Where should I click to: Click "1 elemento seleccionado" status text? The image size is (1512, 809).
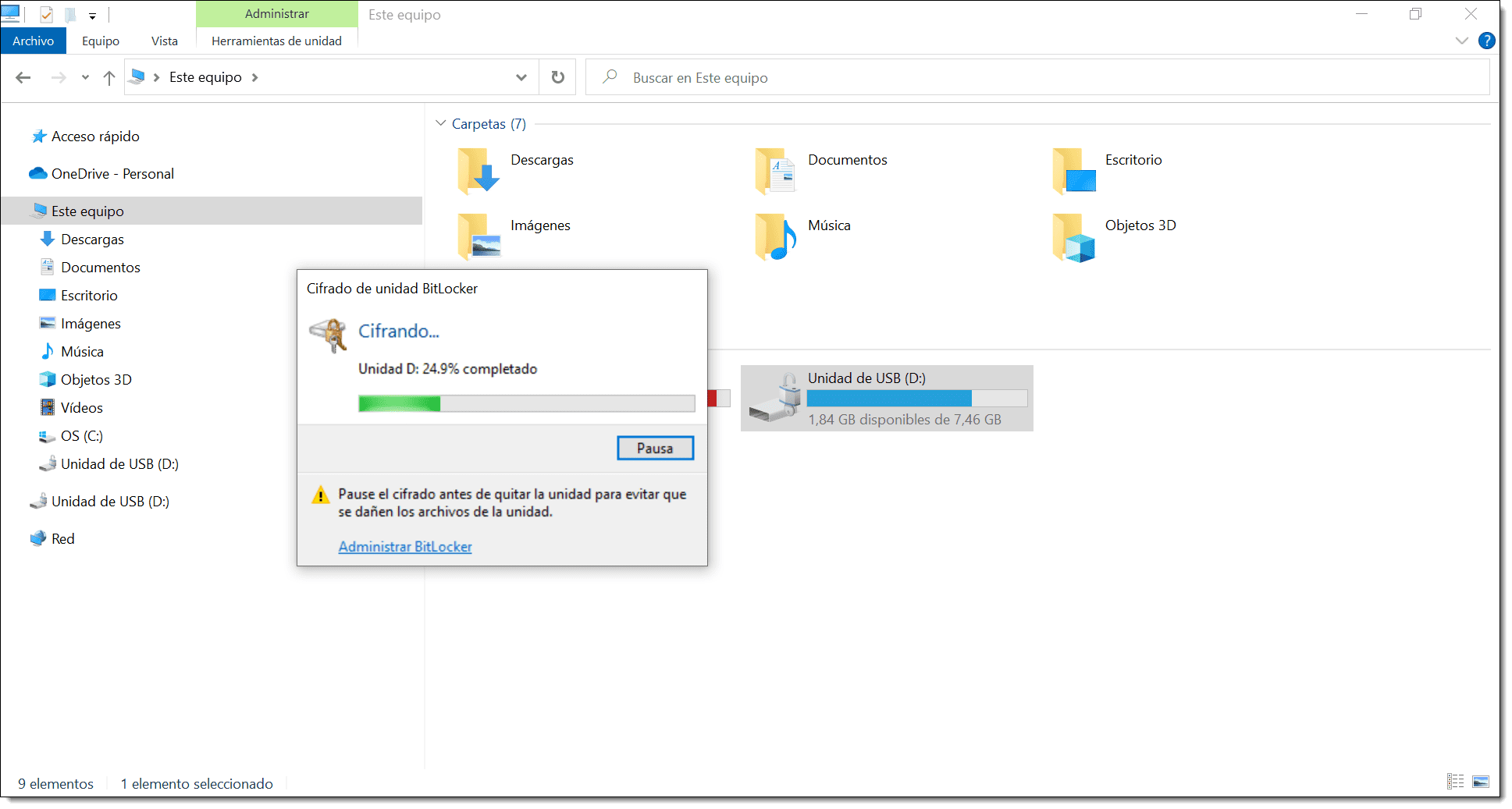point(197,784)
